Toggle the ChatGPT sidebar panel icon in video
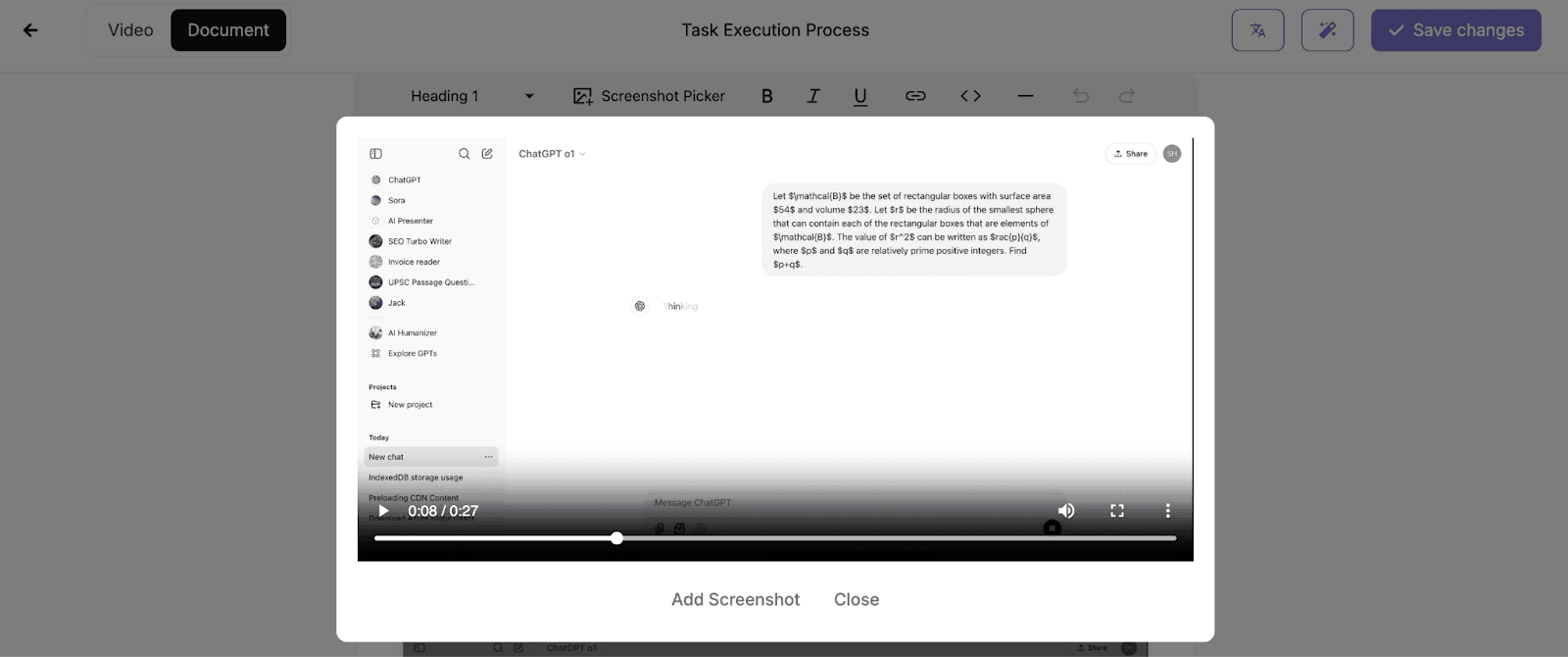1568x657 pixels. tap(375, 154)
